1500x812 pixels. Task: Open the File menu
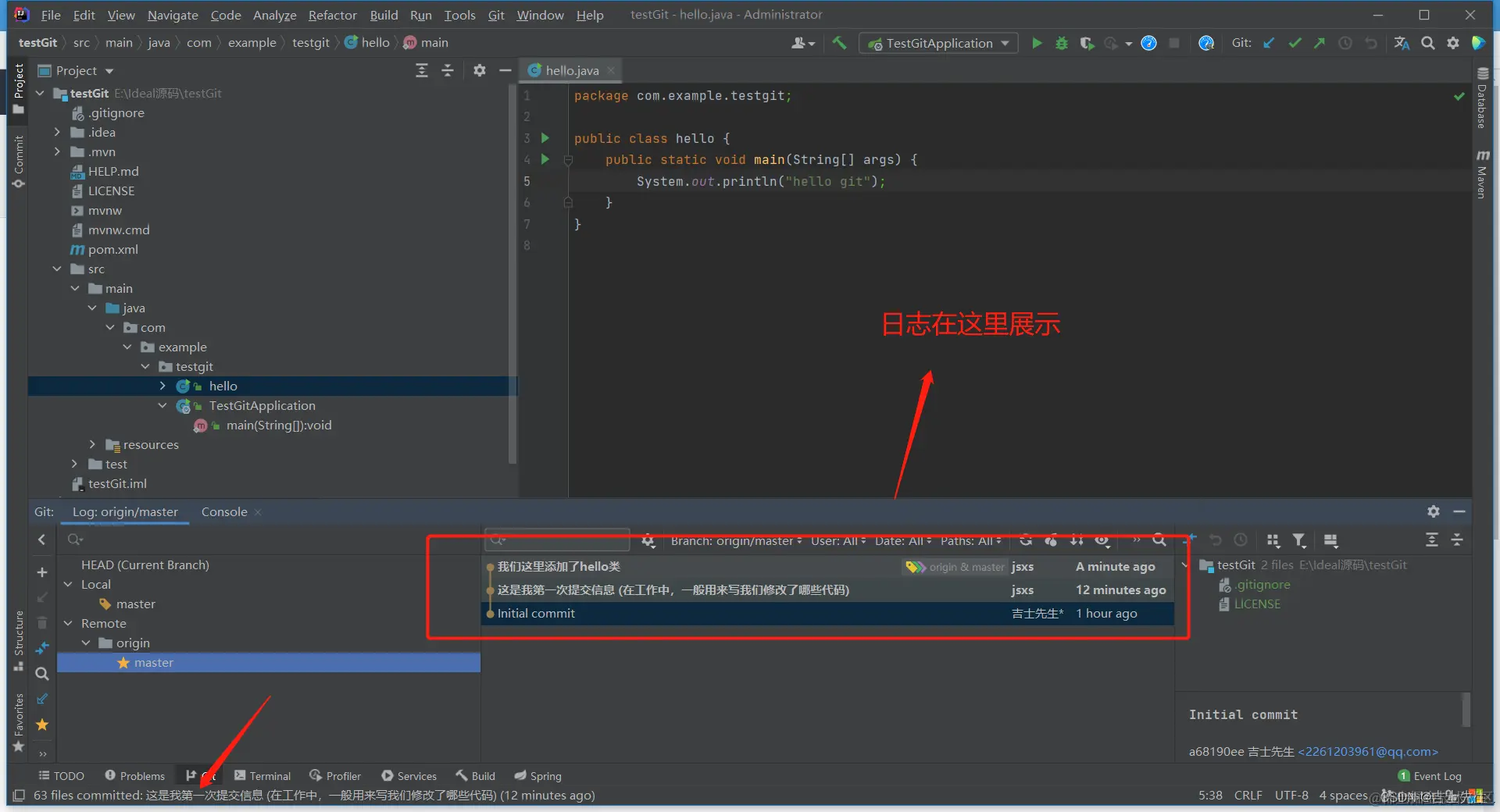click(x=51, y=15)
